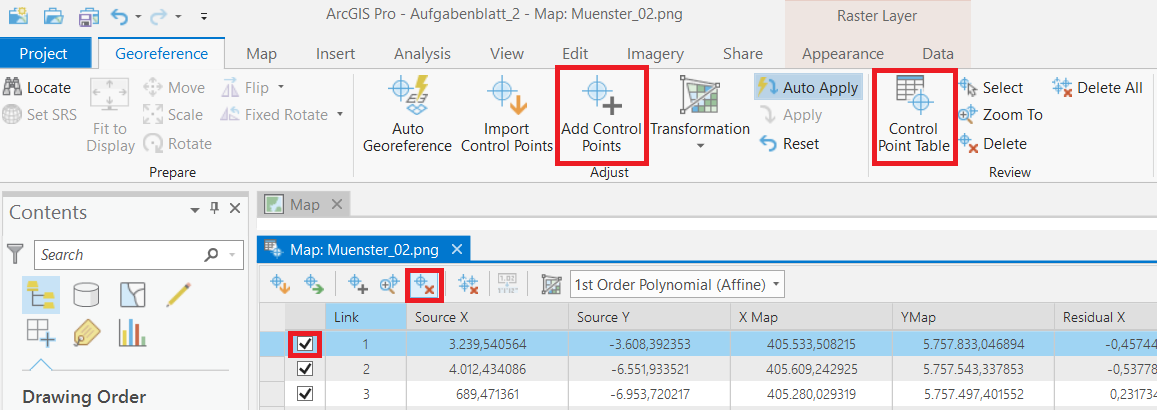Viewport: 1157px width, 410px height.
Task: Click the List By Editing pencil icon
Action: [178, 294]
